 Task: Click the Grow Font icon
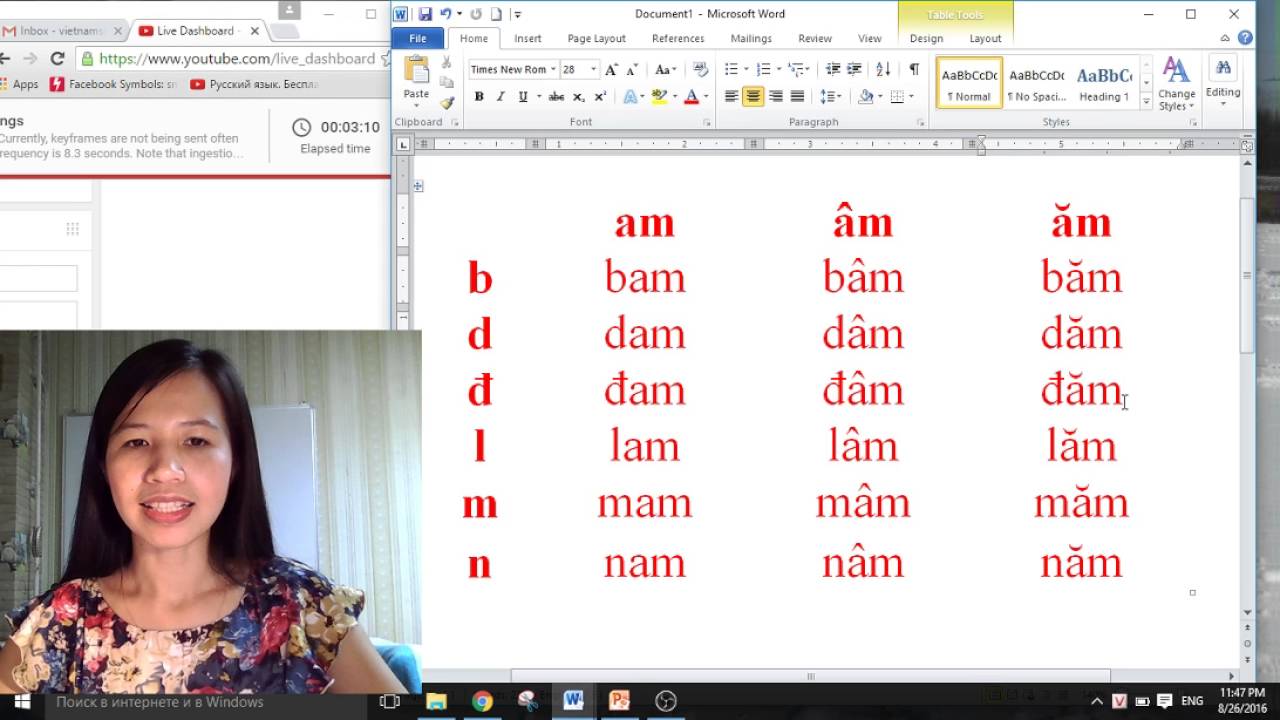point(612,69)
